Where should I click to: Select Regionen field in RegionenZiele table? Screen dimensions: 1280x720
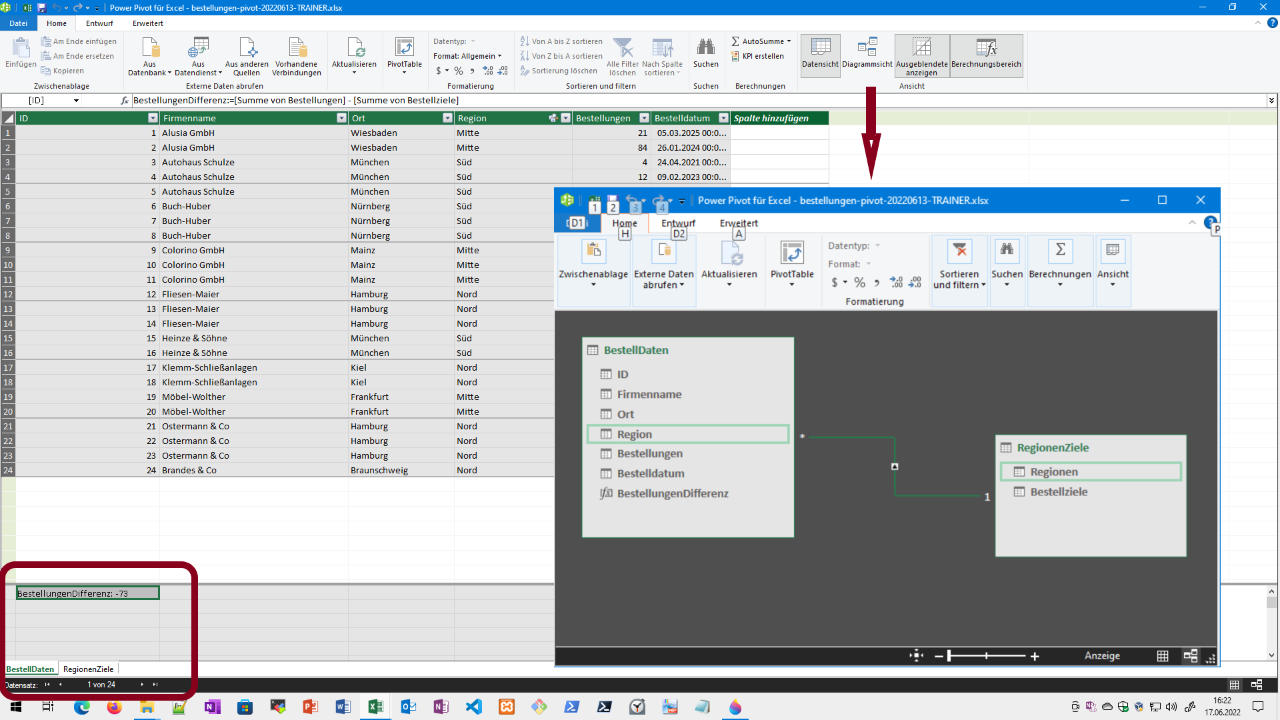[x=1090, y=471]
